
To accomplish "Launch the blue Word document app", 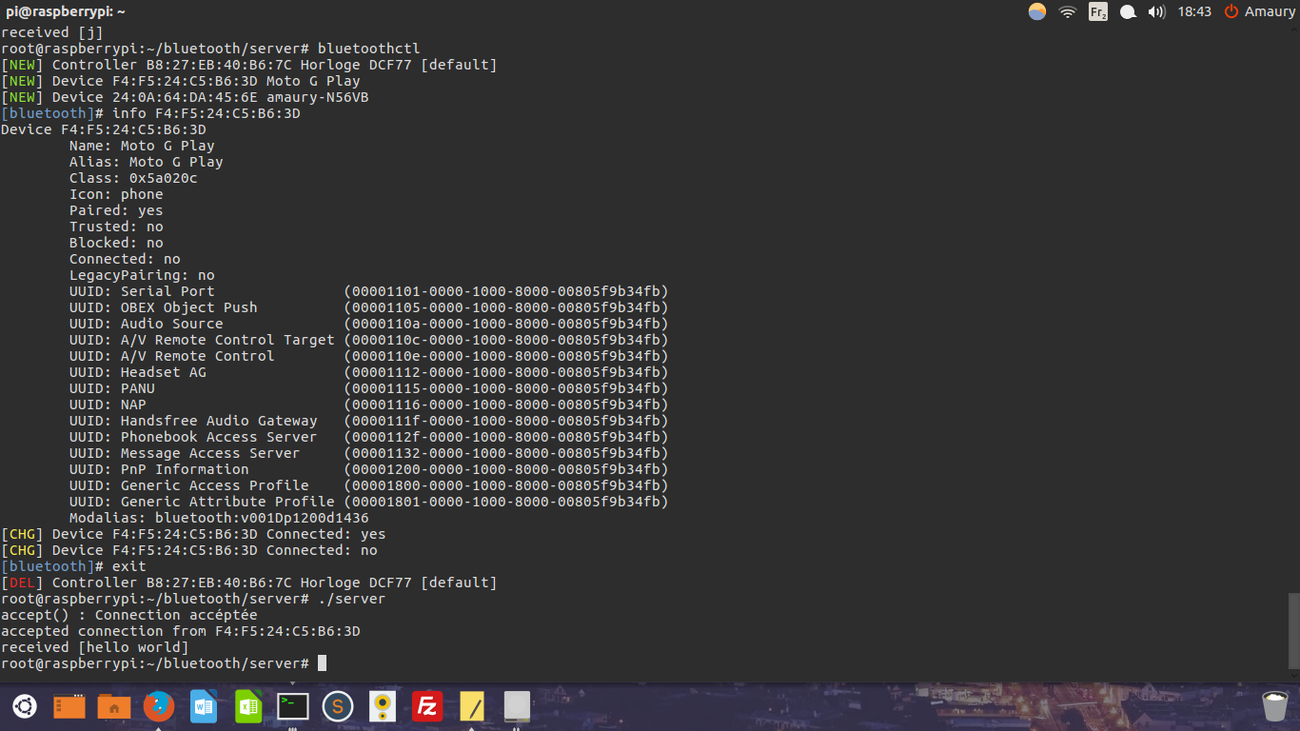I will pos(204,706).
